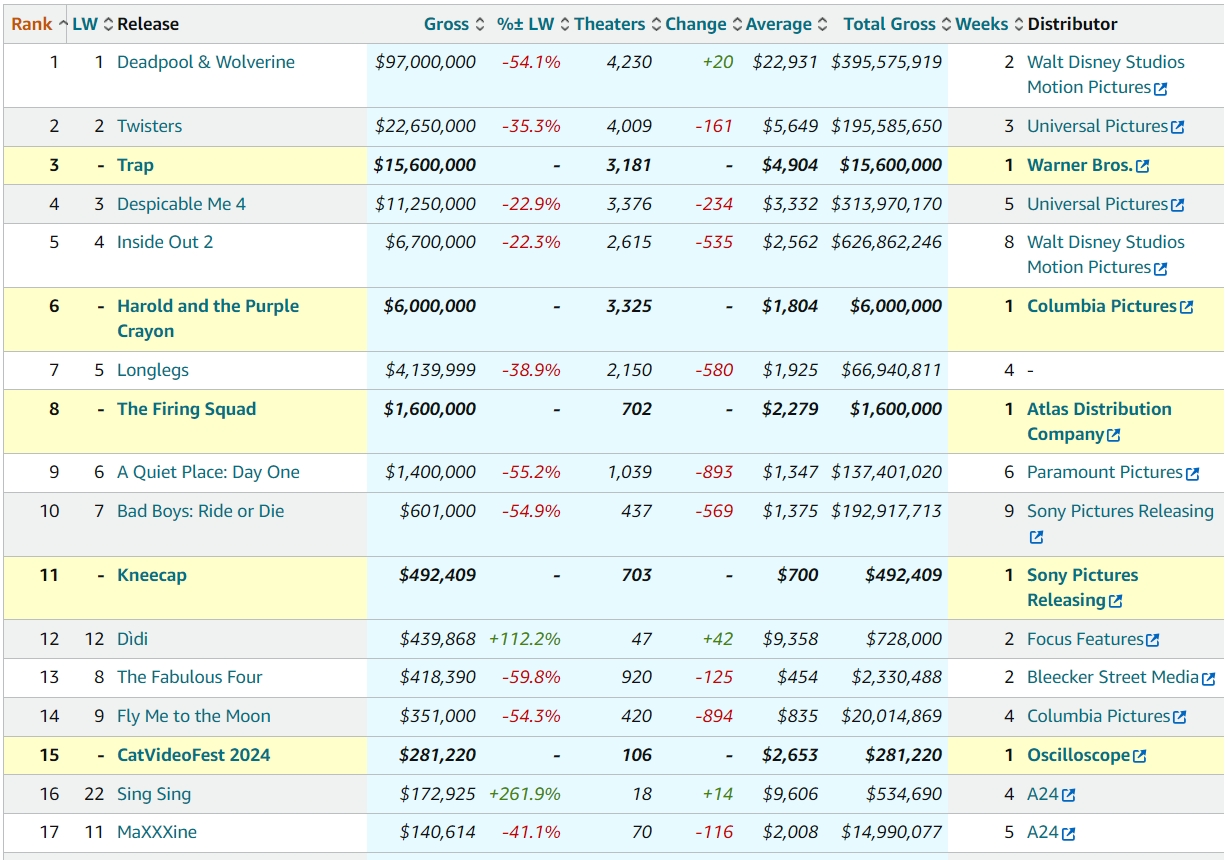Click the -59.8% cell in Fabulous Four row
The image size is (1228, 860).
(531, 677)
